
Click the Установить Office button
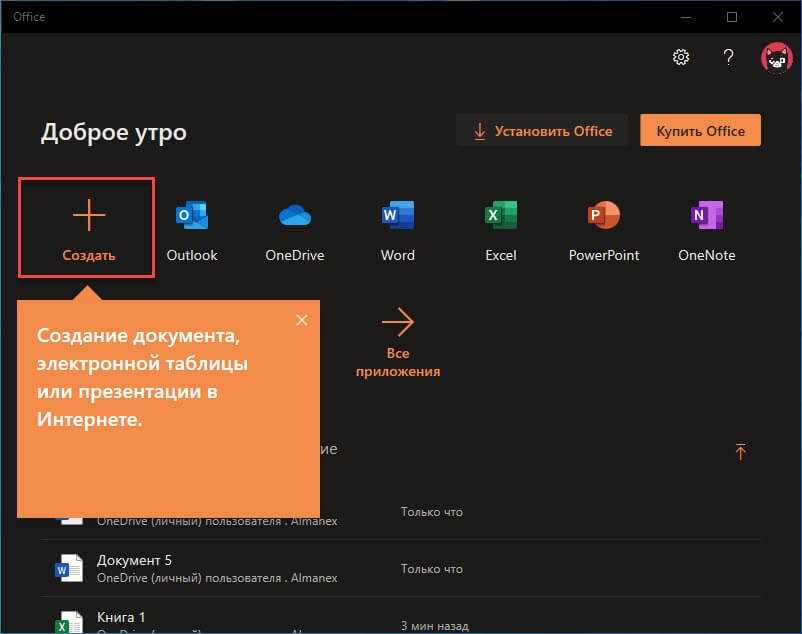pos(542,130)
